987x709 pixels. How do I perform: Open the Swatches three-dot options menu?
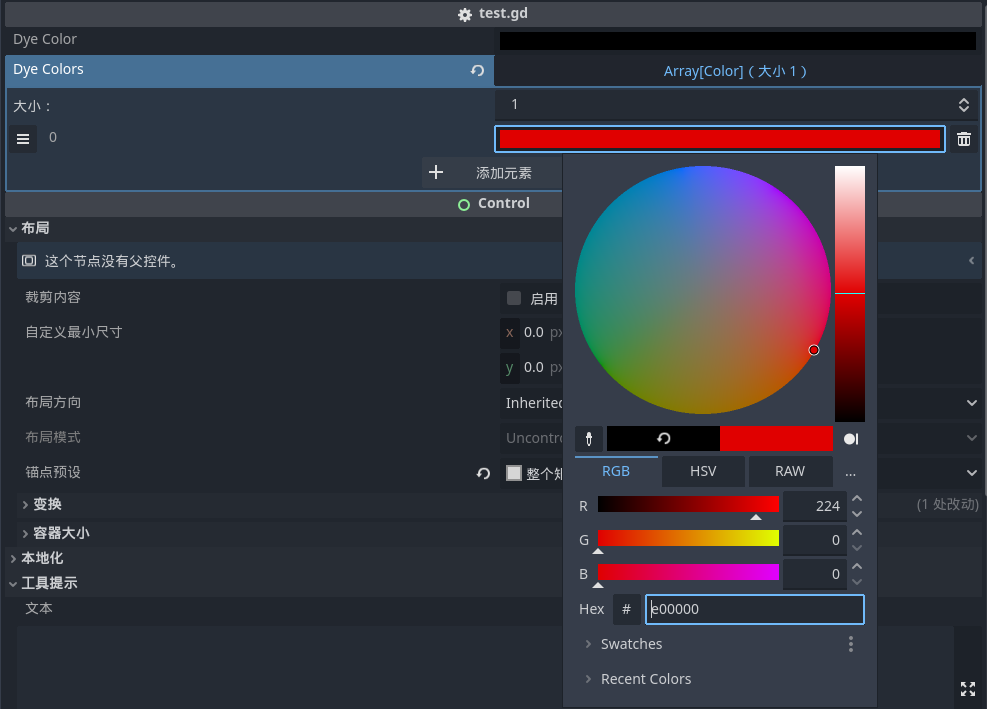coord(851,644)
